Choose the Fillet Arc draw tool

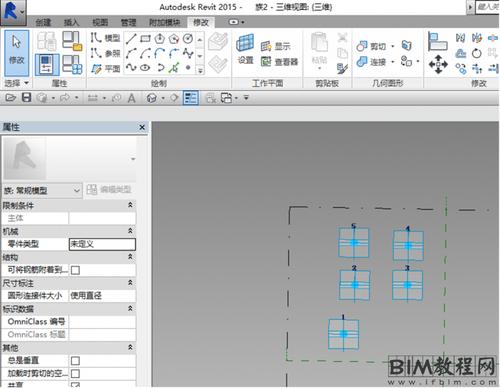click(x=174, y=53)
